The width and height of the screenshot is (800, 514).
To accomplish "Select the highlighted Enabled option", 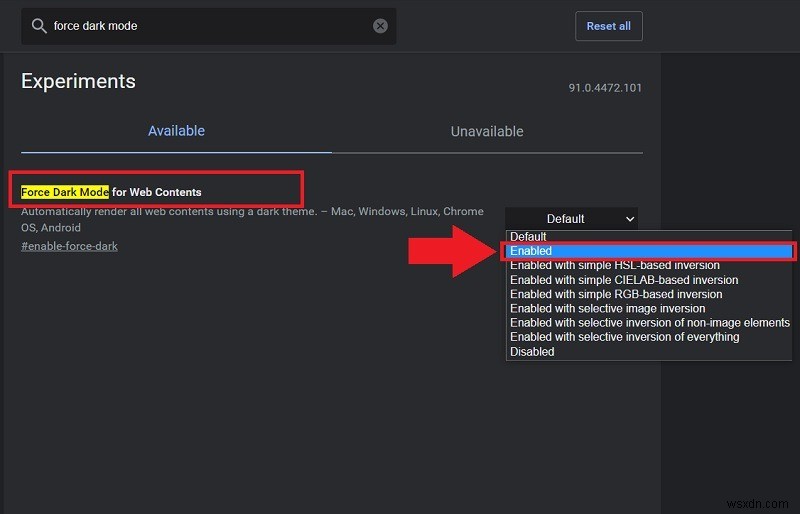I will [x=531, y=251].
